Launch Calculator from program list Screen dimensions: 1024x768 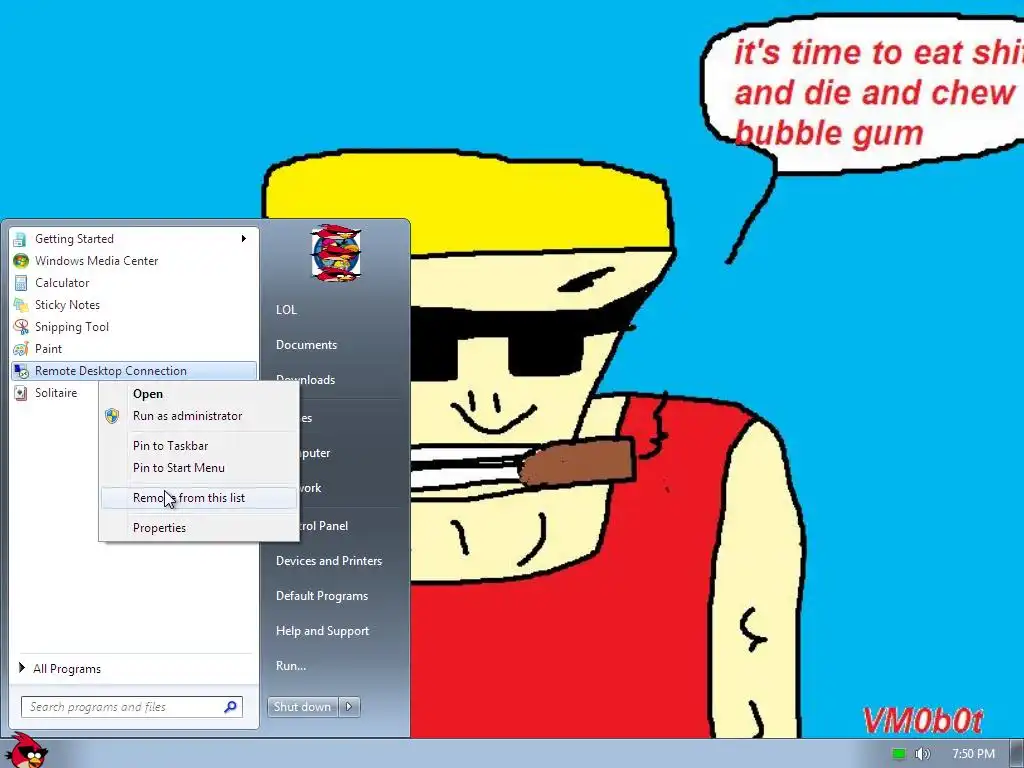134,283
